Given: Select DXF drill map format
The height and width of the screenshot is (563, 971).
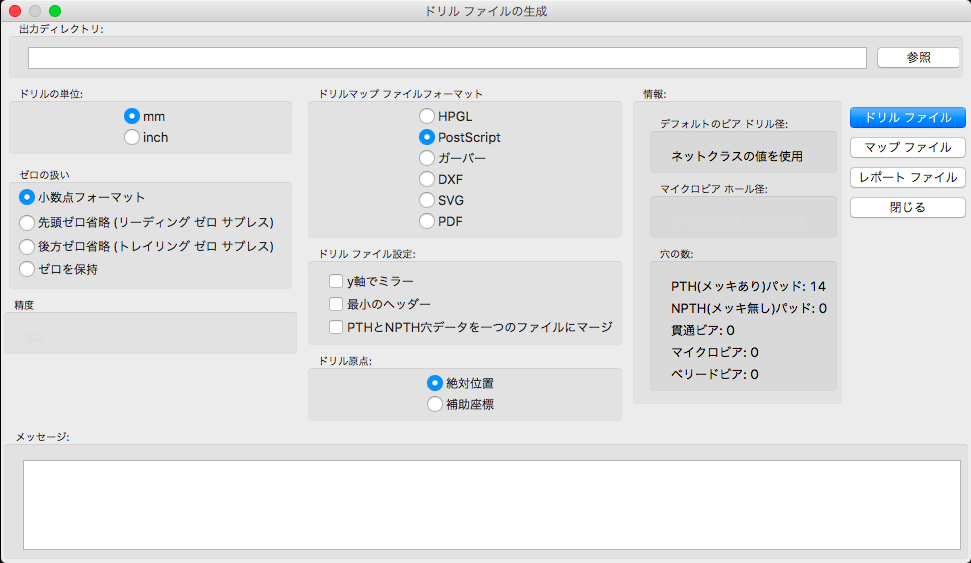Looking at the screenshot, I should [427, 179].
